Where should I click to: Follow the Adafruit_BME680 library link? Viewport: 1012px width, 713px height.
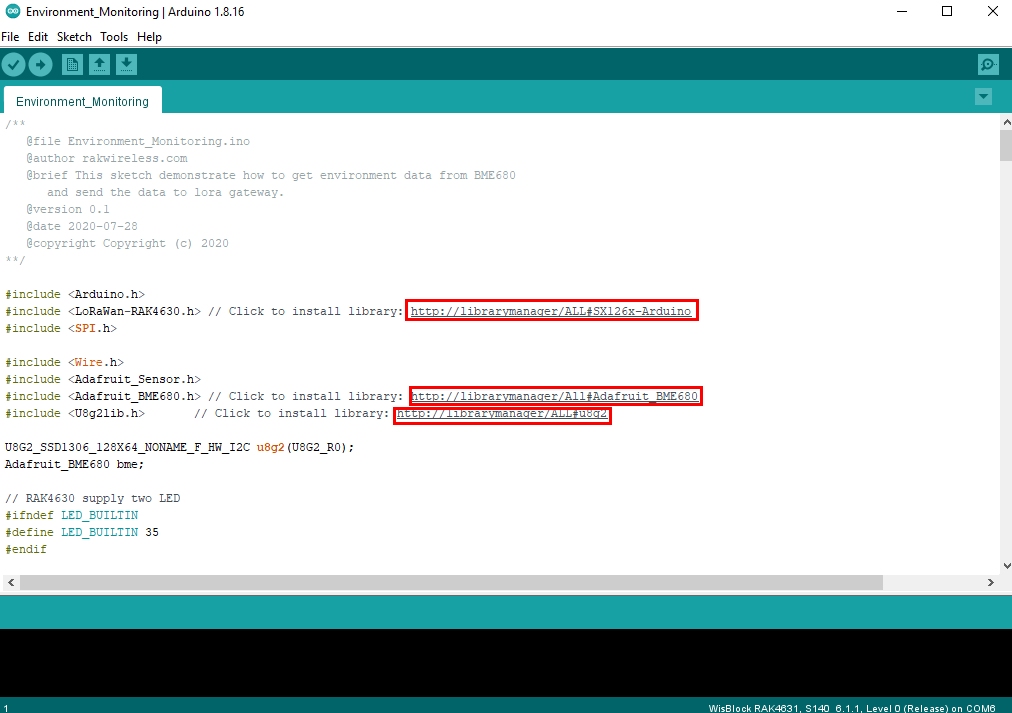[554, 396]
